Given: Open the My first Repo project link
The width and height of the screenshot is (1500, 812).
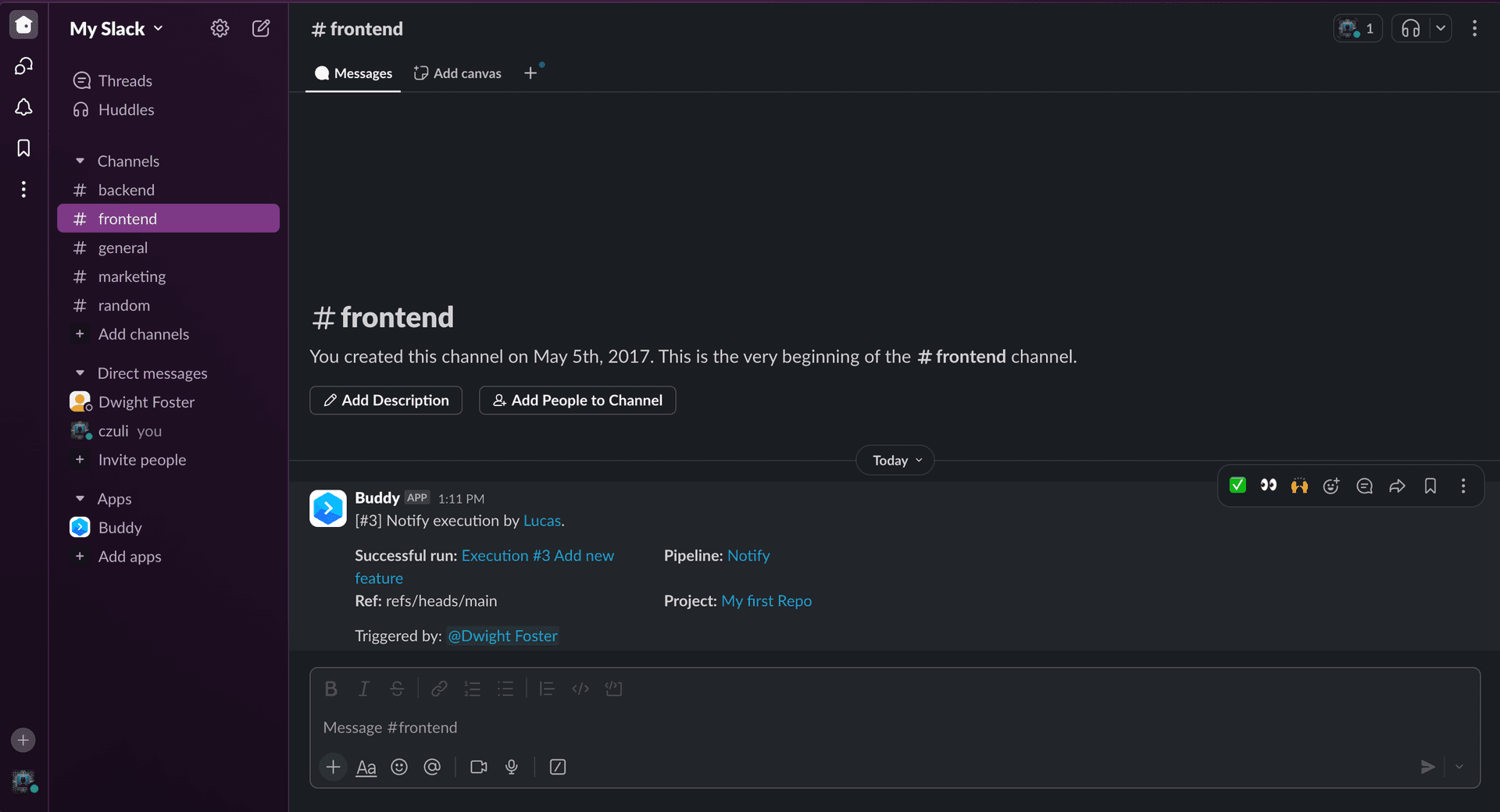Looking at the screenshot, I should pyautogui.click(x=766, y=601).
